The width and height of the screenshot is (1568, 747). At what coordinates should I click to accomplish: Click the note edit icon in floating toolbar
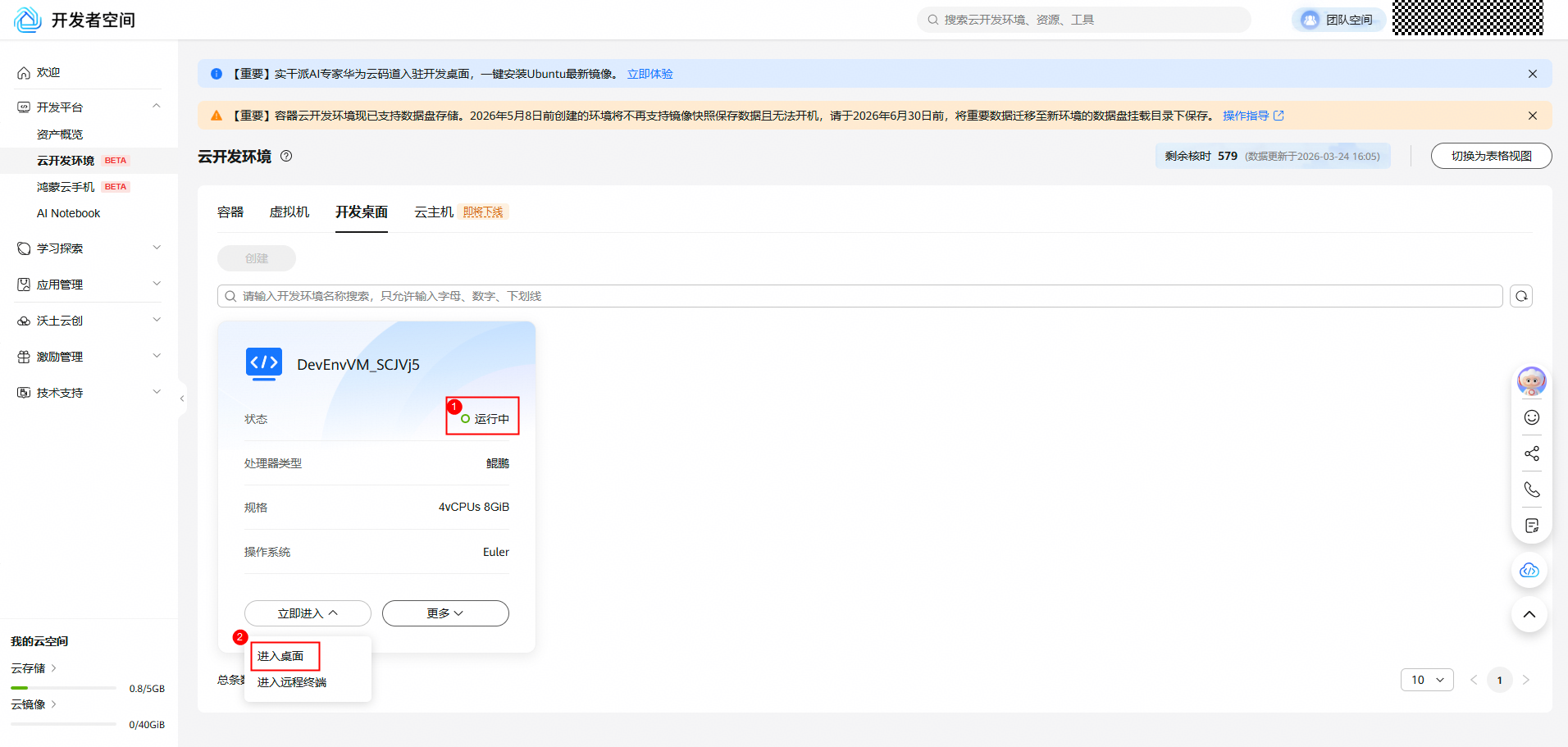point(1532,526)
